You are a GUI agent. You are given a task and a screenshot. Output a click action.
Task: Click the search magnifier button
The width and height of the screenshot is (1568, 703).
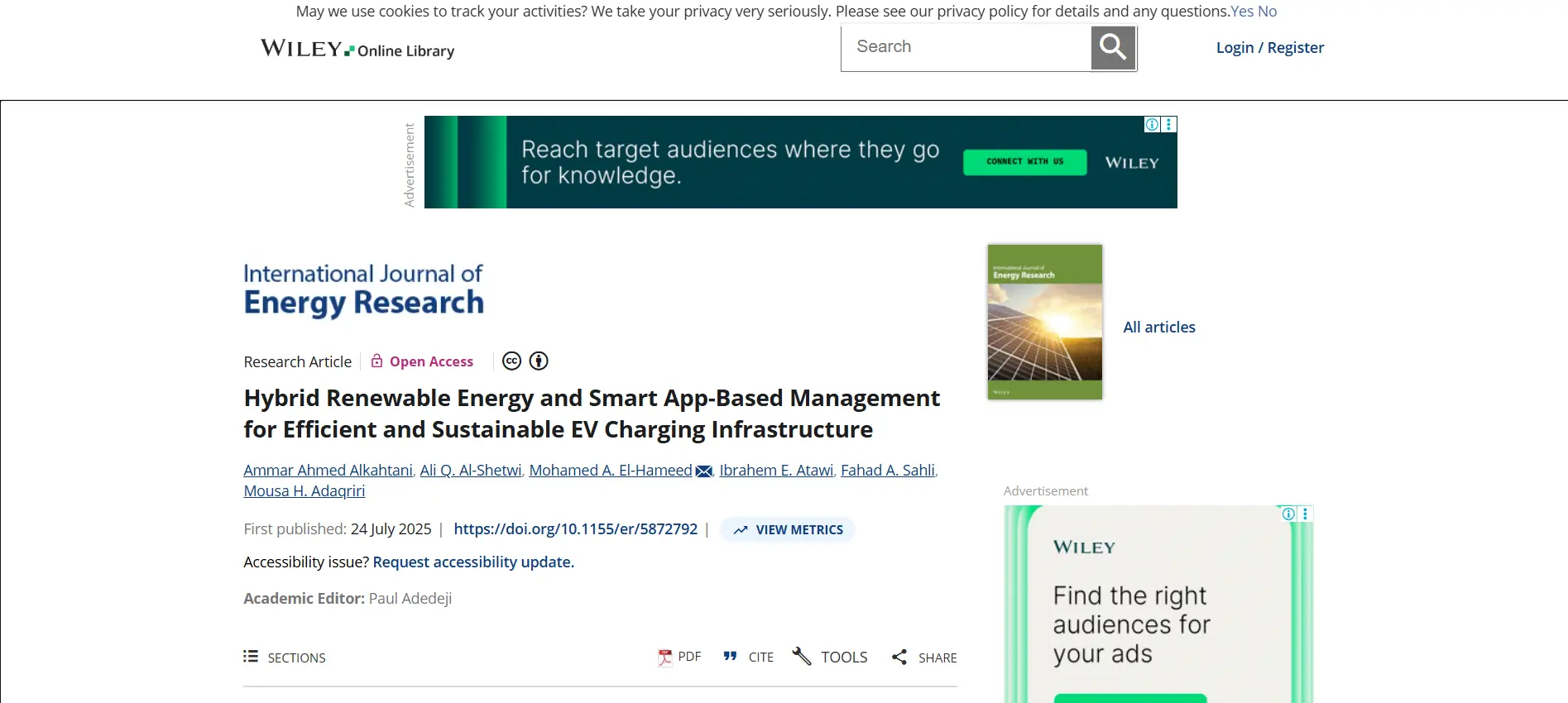(1113, 48)
